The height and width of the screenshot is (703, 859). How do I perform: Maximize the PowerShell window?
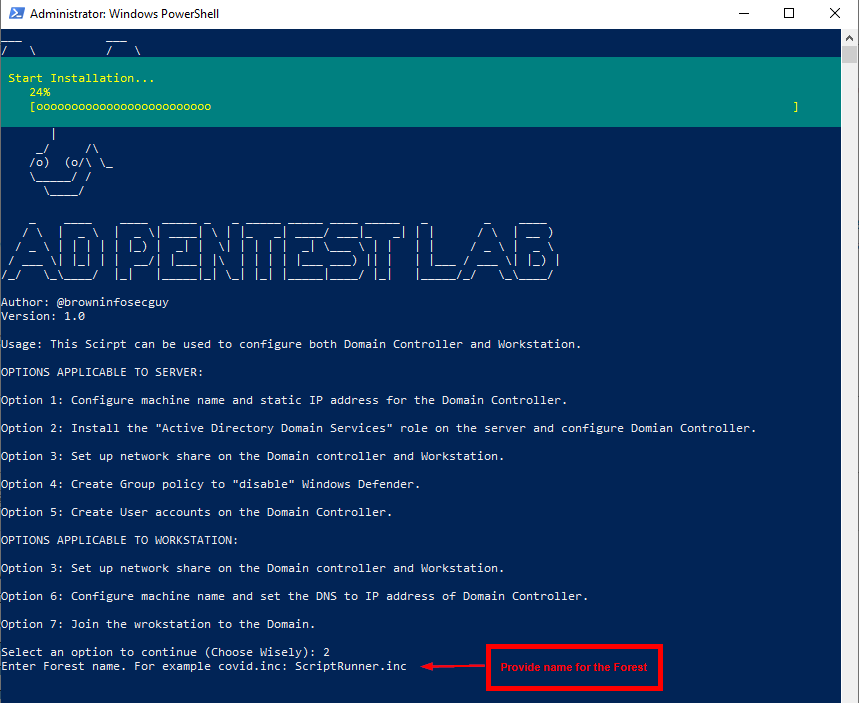[789, 13]
